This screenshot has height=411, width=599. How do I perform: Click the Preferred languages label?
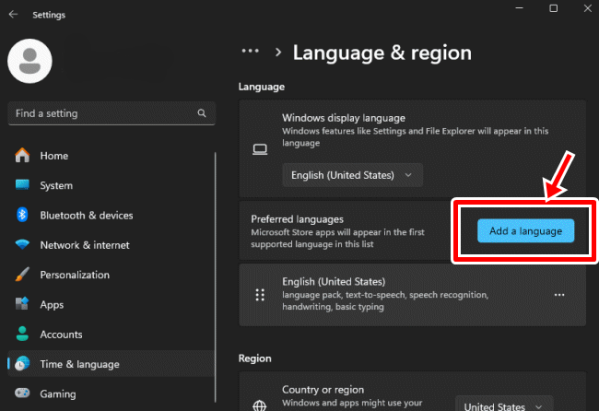point(297,219)
